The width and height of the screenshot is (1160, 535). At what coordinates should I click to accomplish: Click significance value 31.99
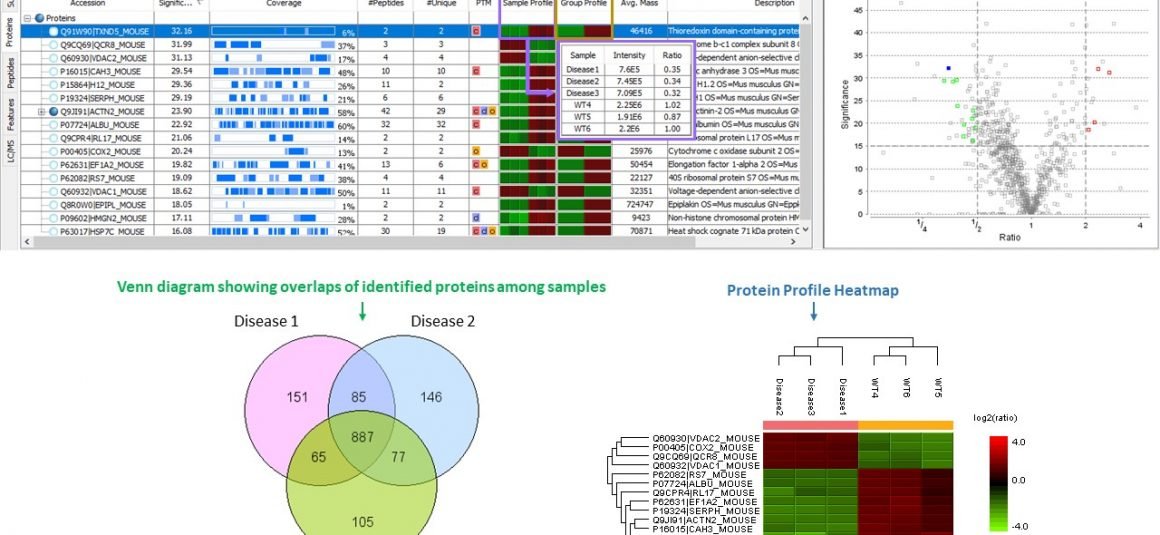click(181, 45)
